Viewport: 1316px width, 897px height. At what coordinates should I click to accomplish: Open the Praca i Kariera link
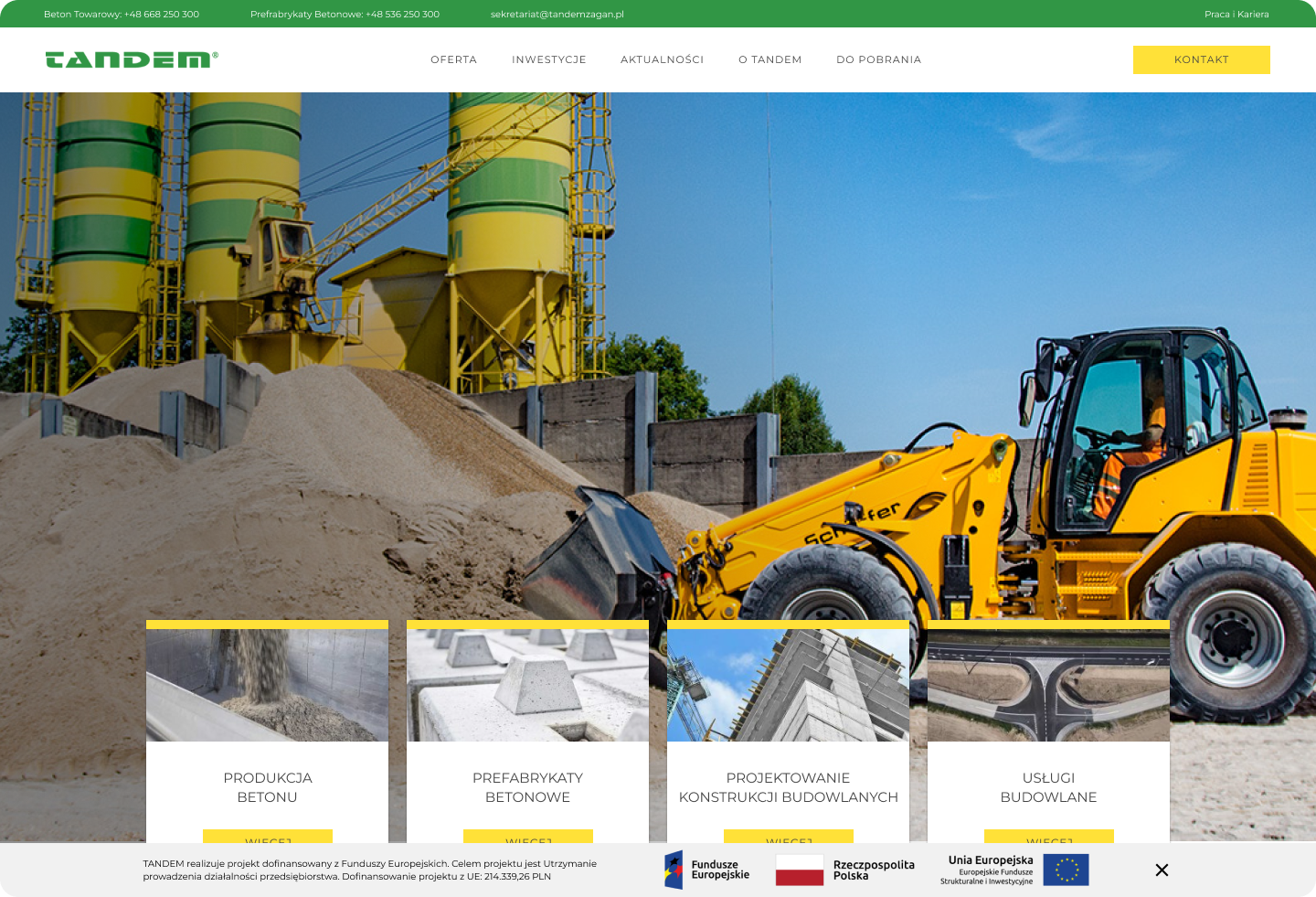coord(1236,14)
